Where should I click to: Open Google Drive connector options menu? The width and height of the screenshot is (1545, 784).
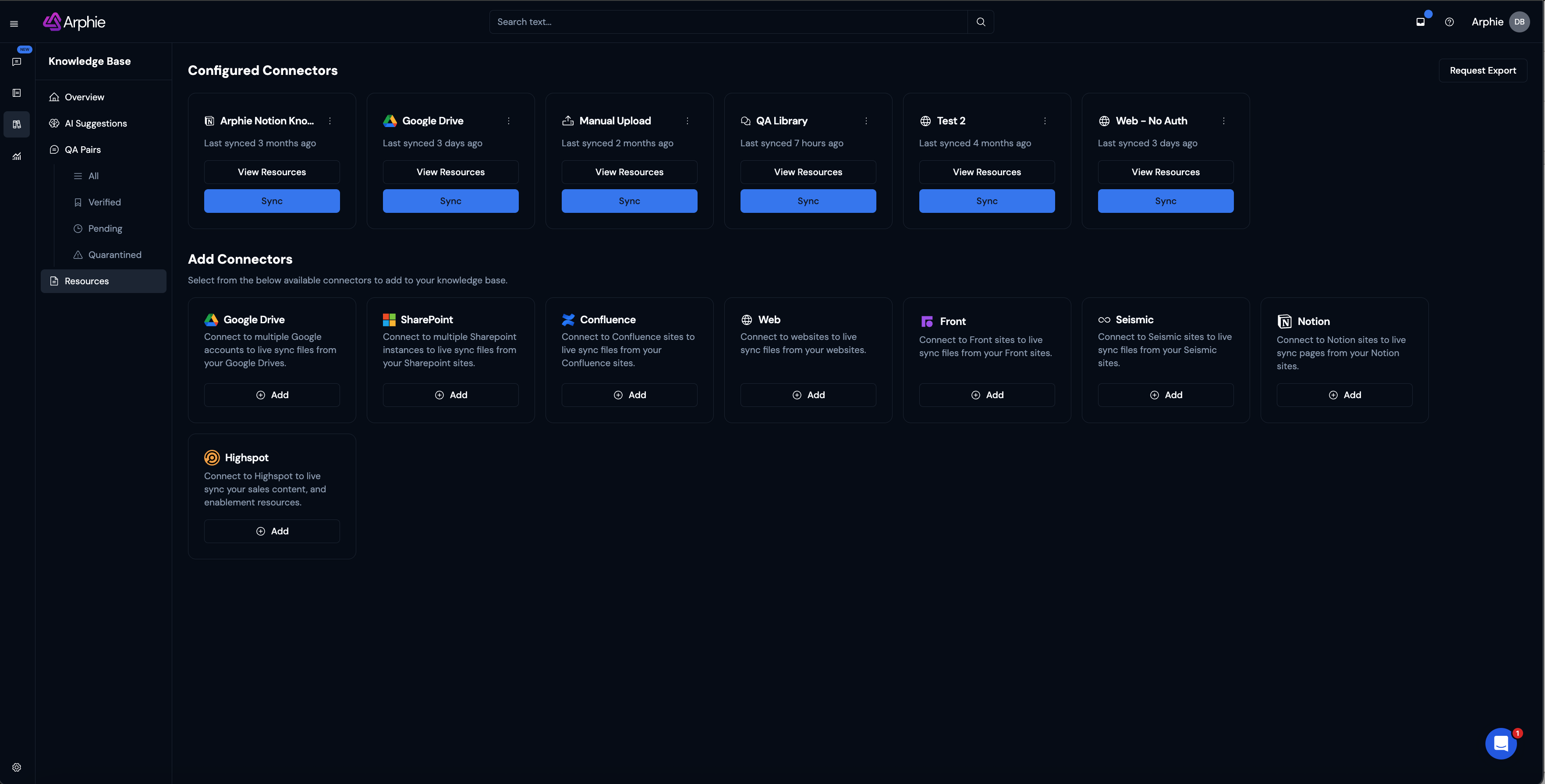[x=509, y=121]
